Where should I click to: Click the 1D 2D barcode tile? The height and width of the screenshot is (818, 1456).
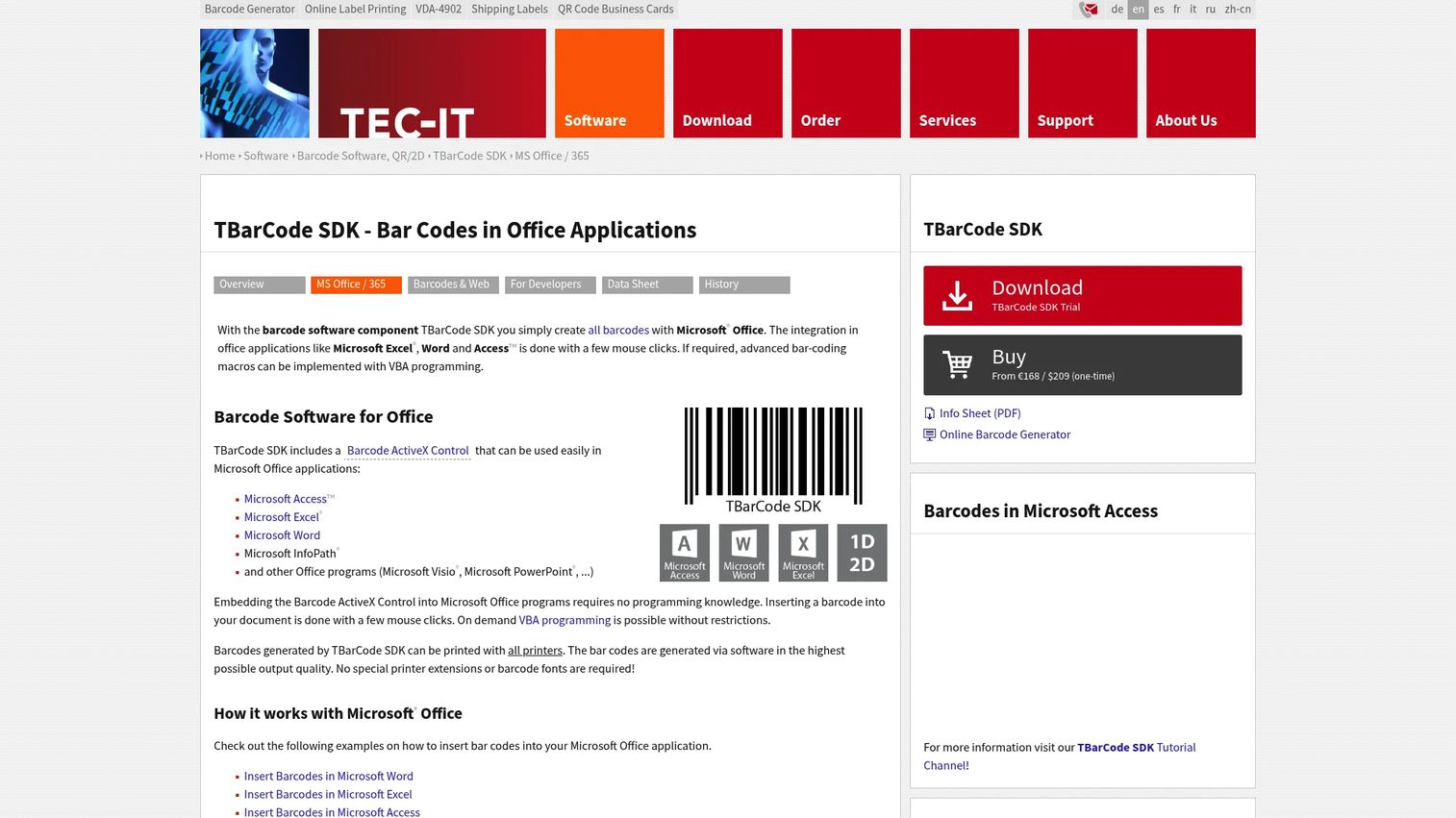pyautogui.click(x=863, y=553)
